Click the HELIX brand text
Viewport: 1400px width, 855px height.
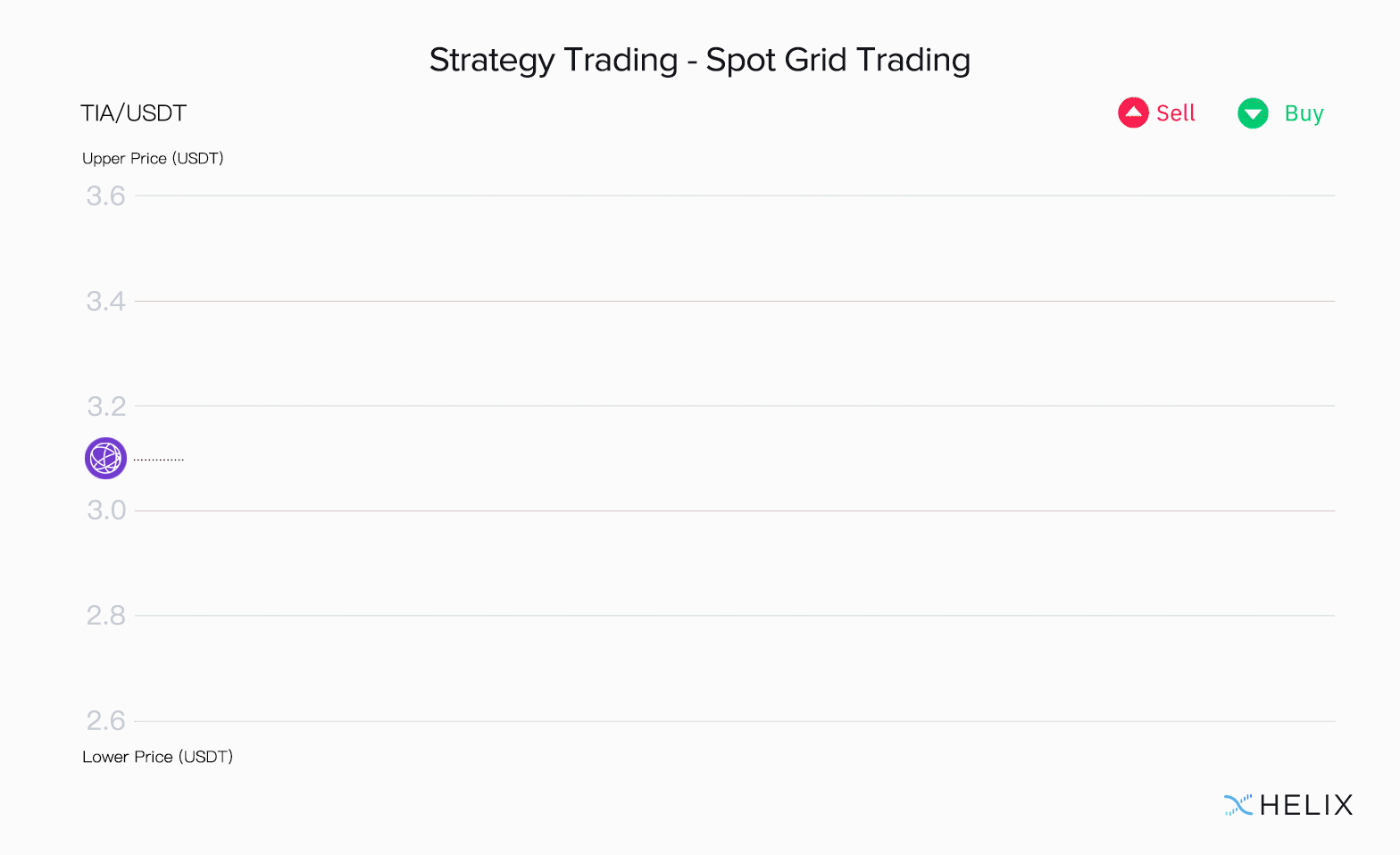point(1306,805)
